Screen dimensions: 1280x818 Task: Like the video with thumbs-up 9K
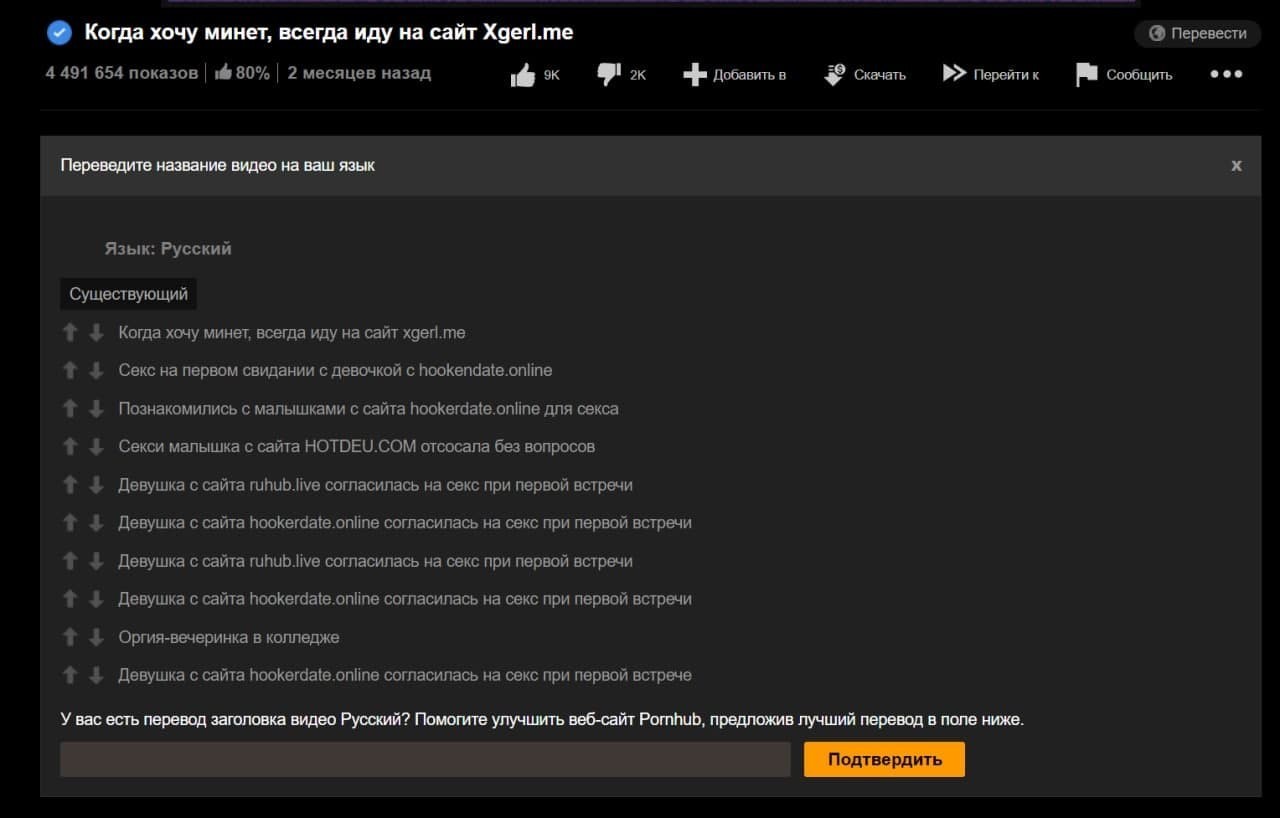coord(535,75)
